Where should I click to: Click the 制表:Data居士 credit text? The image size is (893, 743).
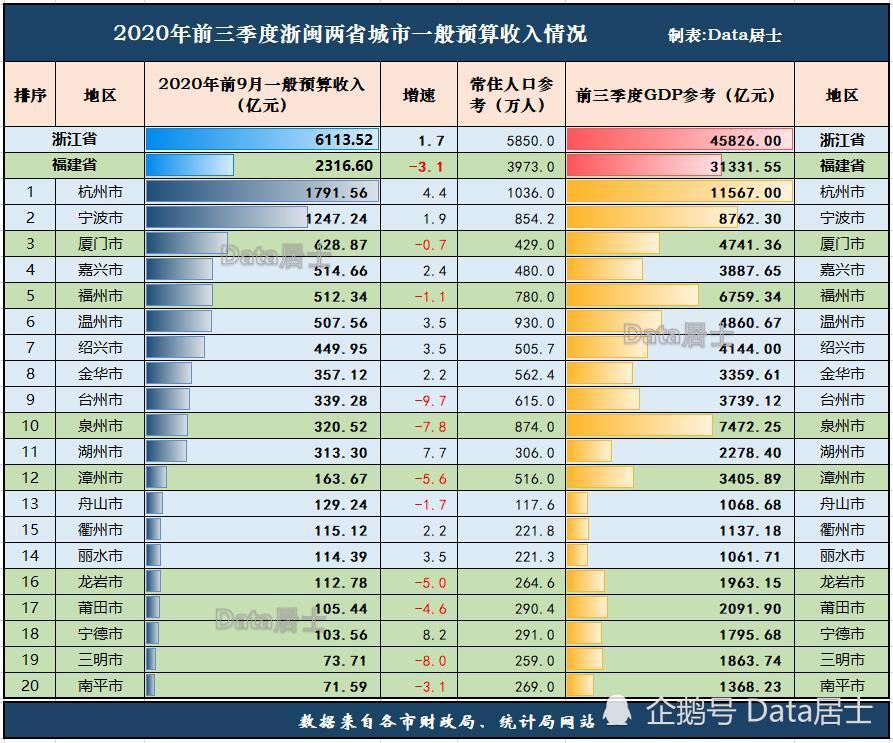(x=724, y=35)
